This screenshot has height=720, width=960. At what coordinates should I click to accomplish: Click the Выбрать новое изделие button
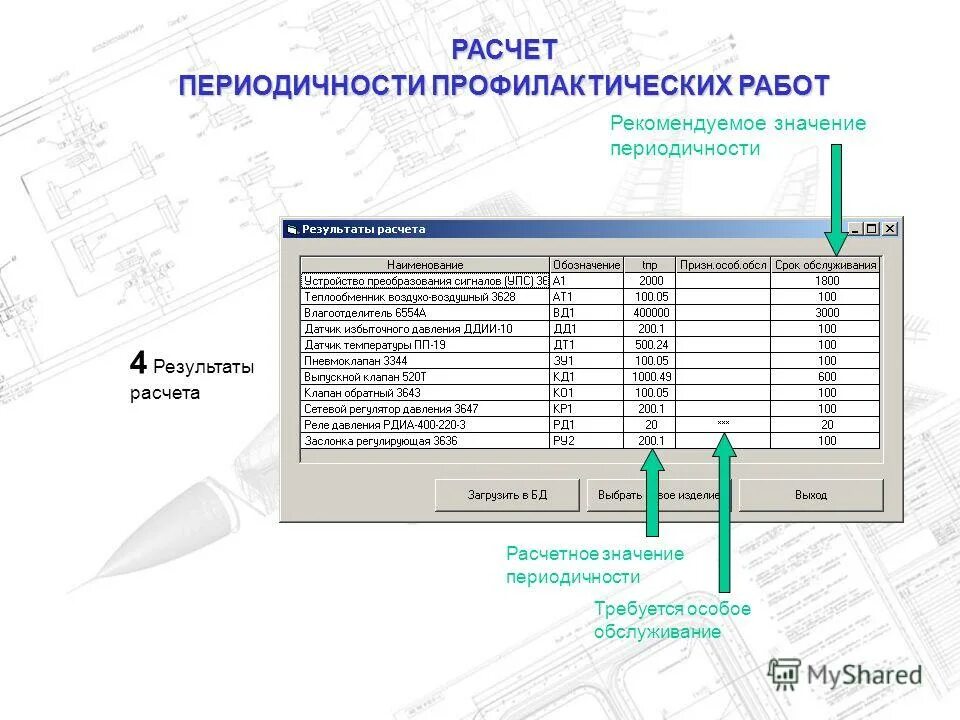[659, 495]
